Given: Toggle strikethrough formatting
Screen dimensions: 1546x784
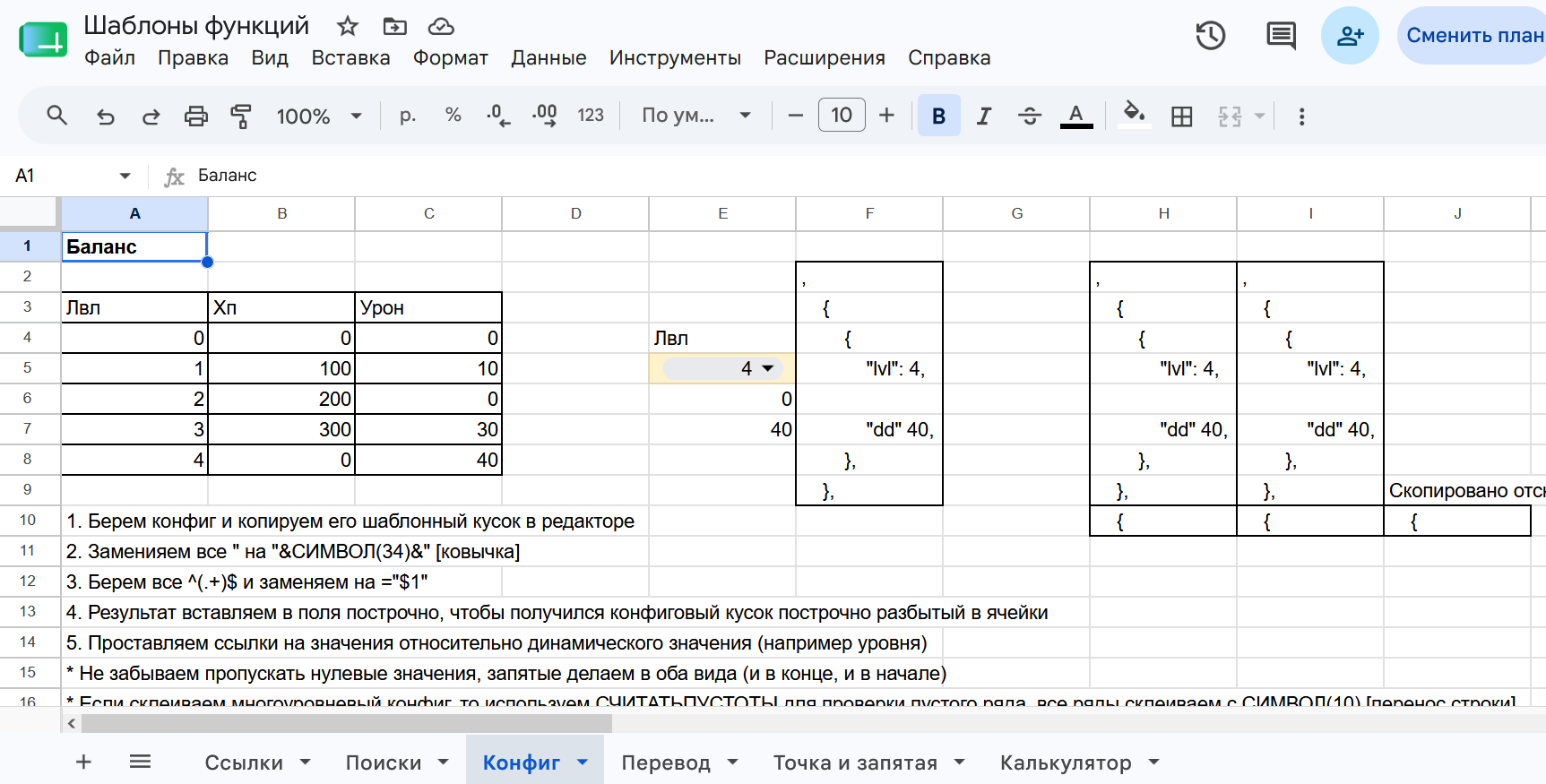Looking at the screenshot, I should pos(1030,116).
